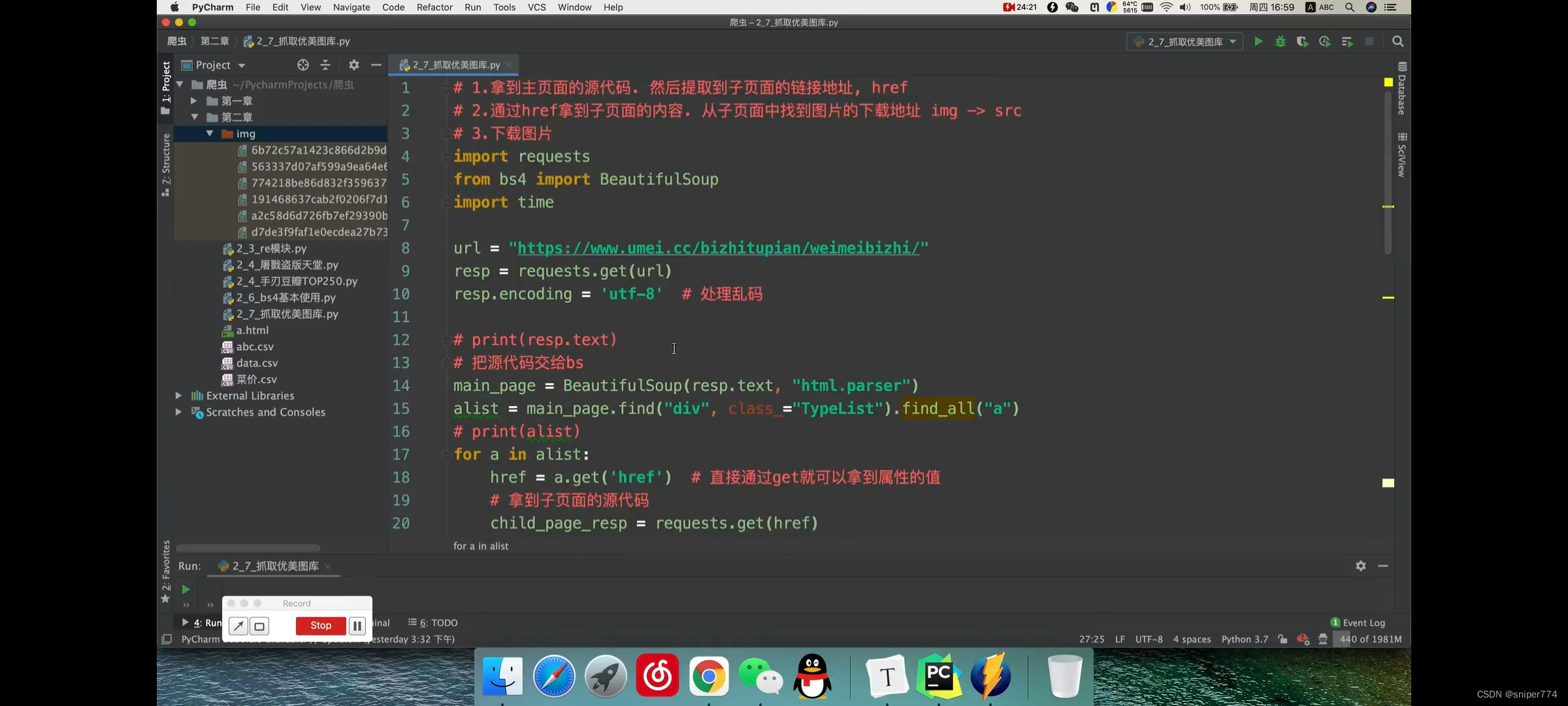Screen dimensions: 1568x706
Task: Open Run panel settings gear
Action: pyautogui.click(x=1360, y=566)
